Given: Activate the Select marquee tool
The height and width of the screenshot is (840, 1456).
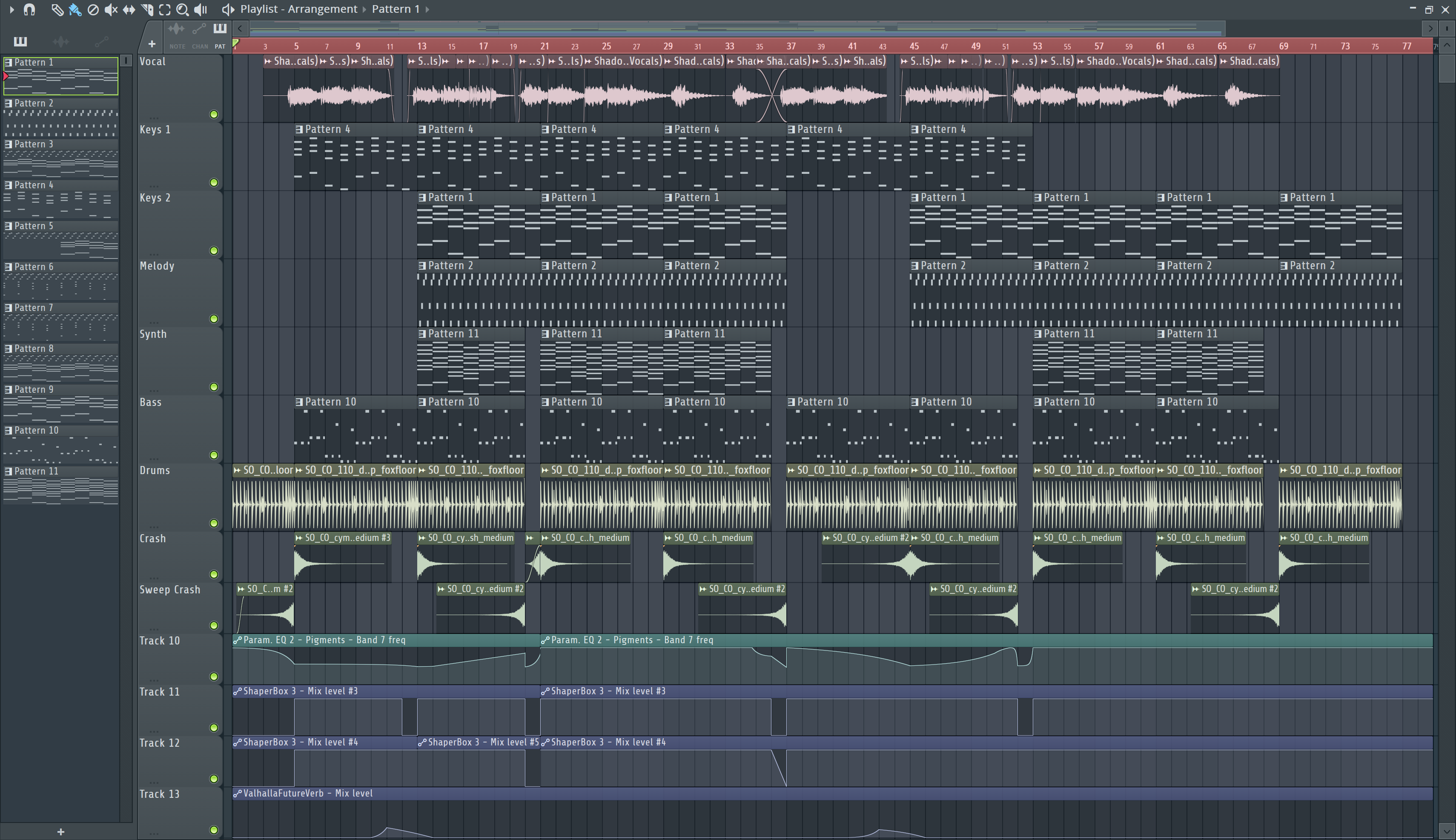Looking at the screenshot, I should (164, 10).
